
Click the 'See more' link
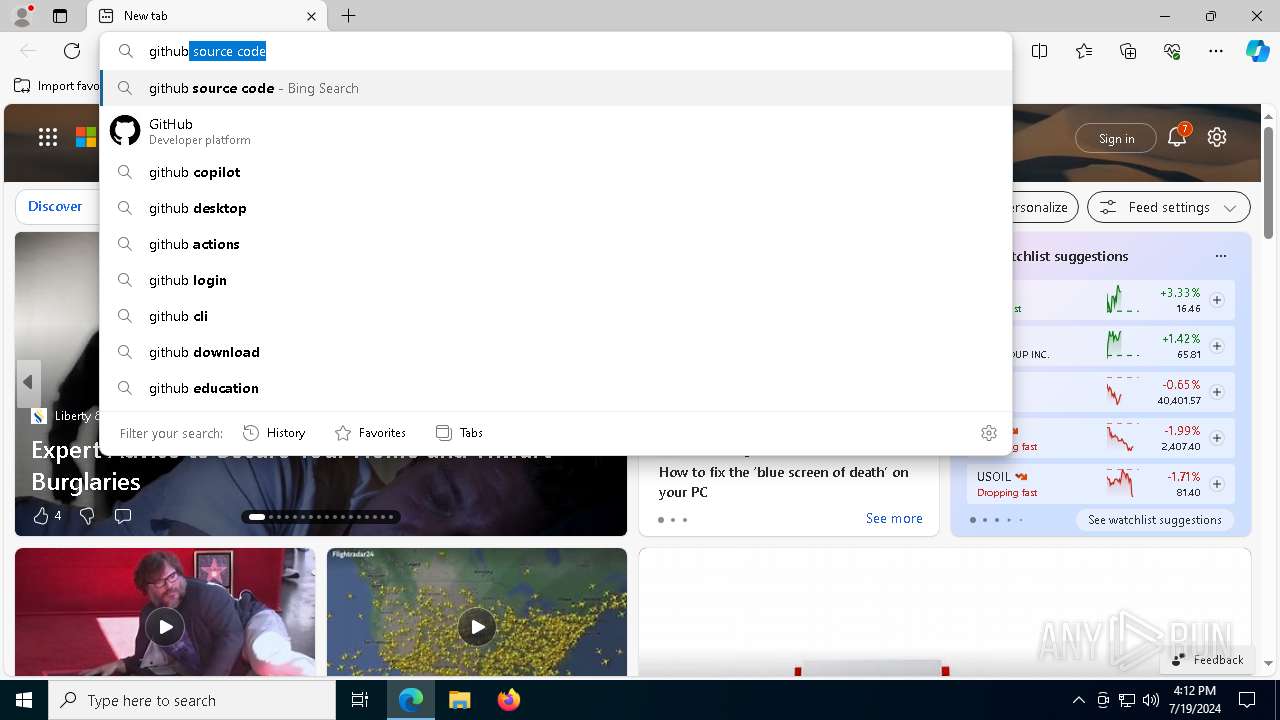click(x=894, y=518)
